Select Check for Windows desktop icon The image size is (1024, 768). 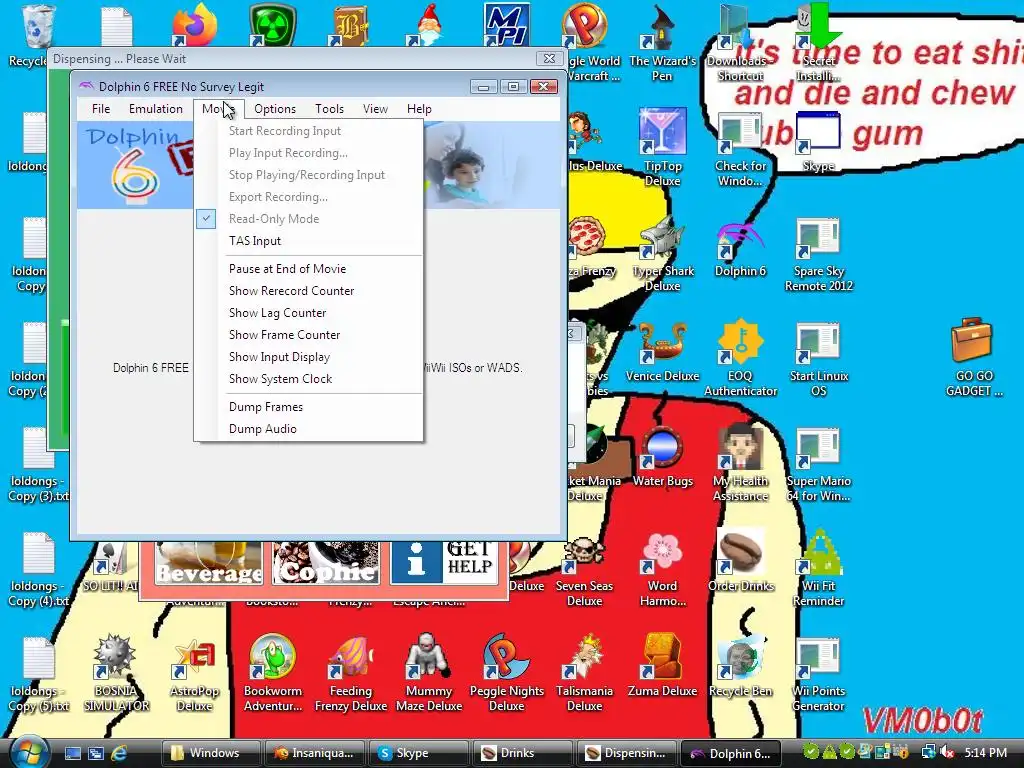click(740, 150)
